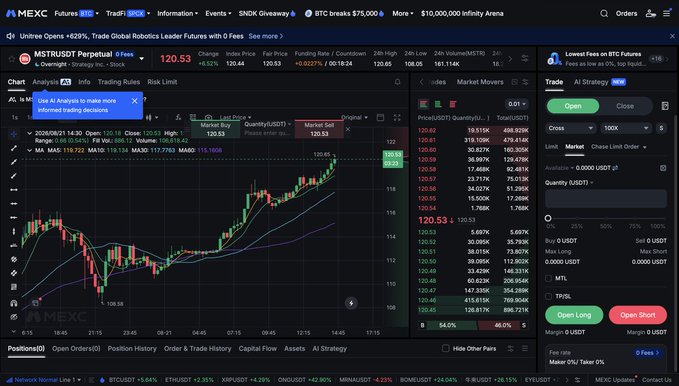The image size is (679, 386).
Task: Open the 100X leverage dropdown
Action: tap(626, 128)
